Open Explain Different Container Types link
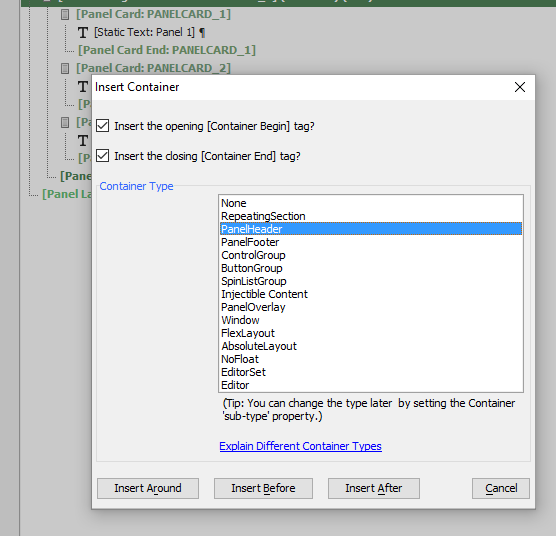Image resolution: width=556 pixels, height=536 pixels. (x=300, y=446)
